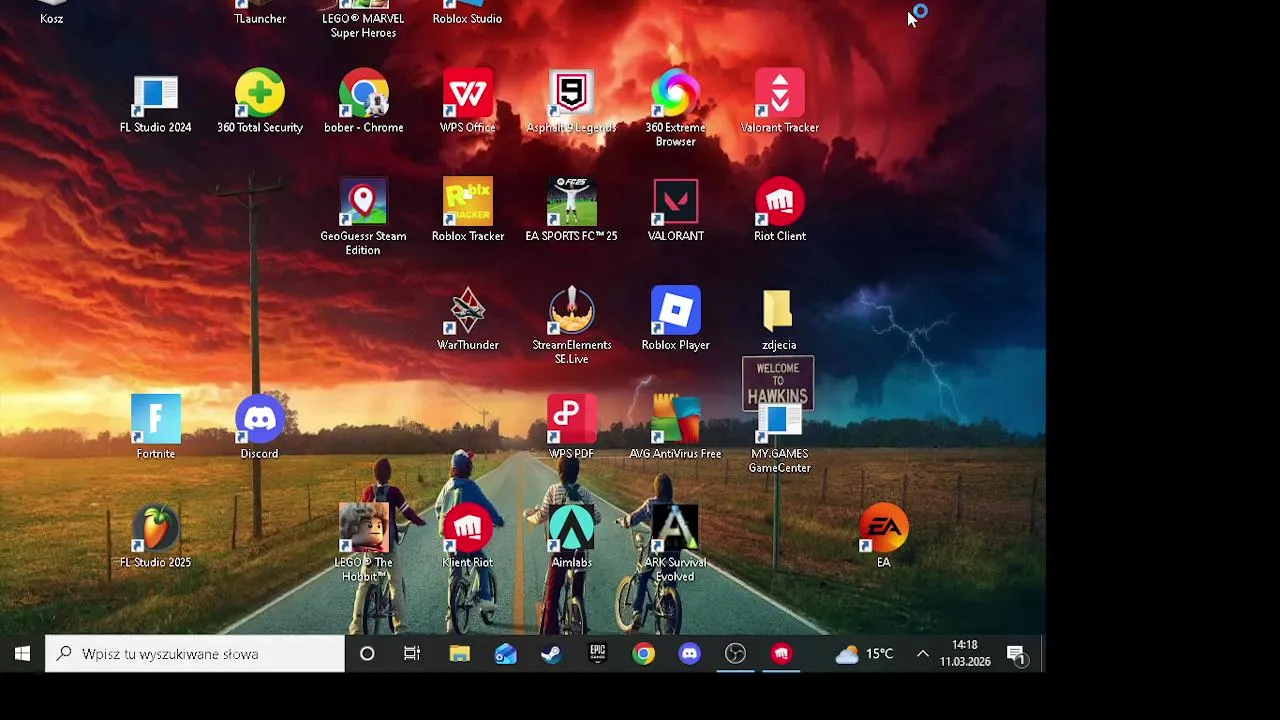1280x720 pixels.
Task: Launch 360 Total Security
Action: click(259, 103)
